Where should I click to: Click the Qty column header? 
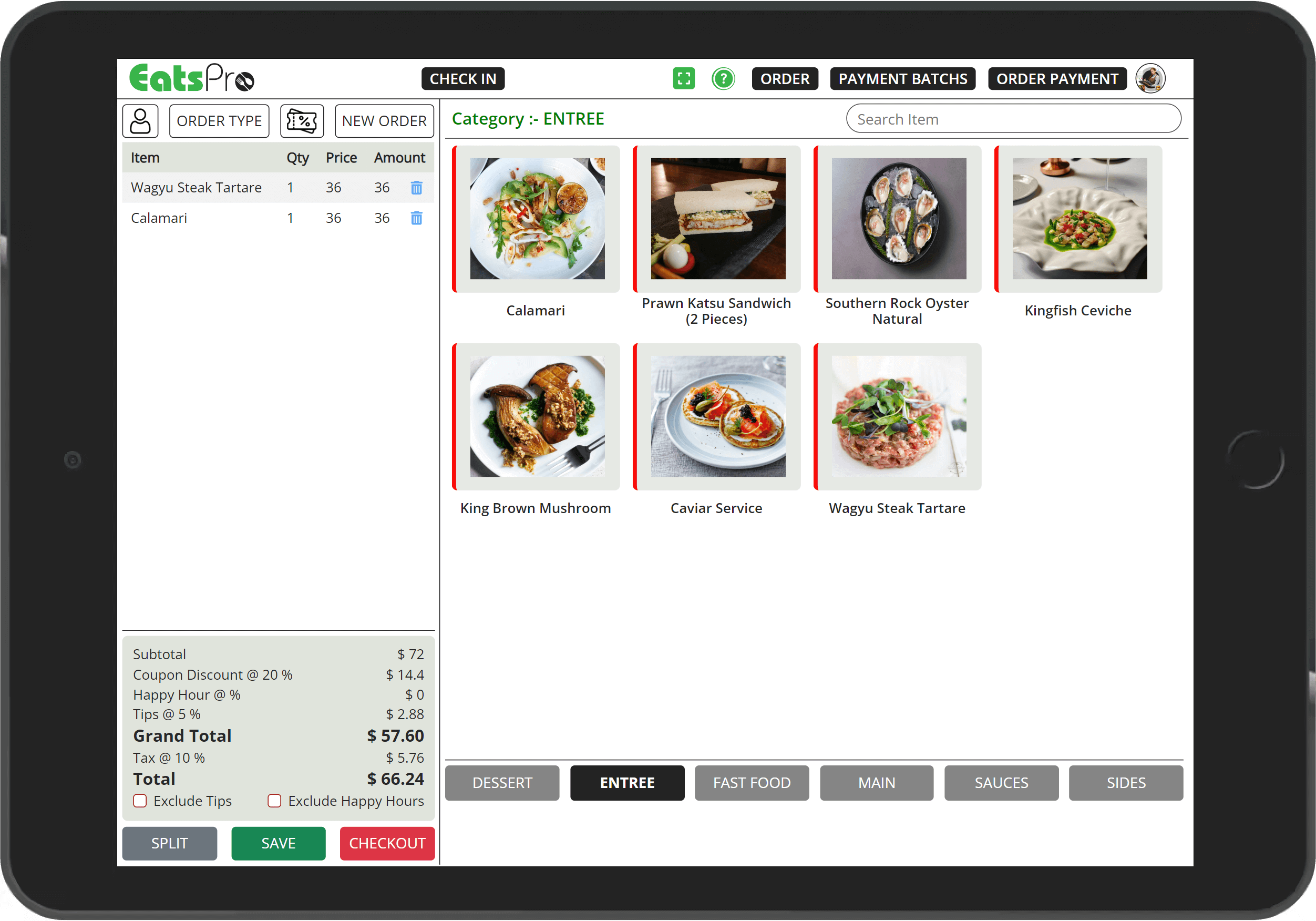click(x=297, y=158)
